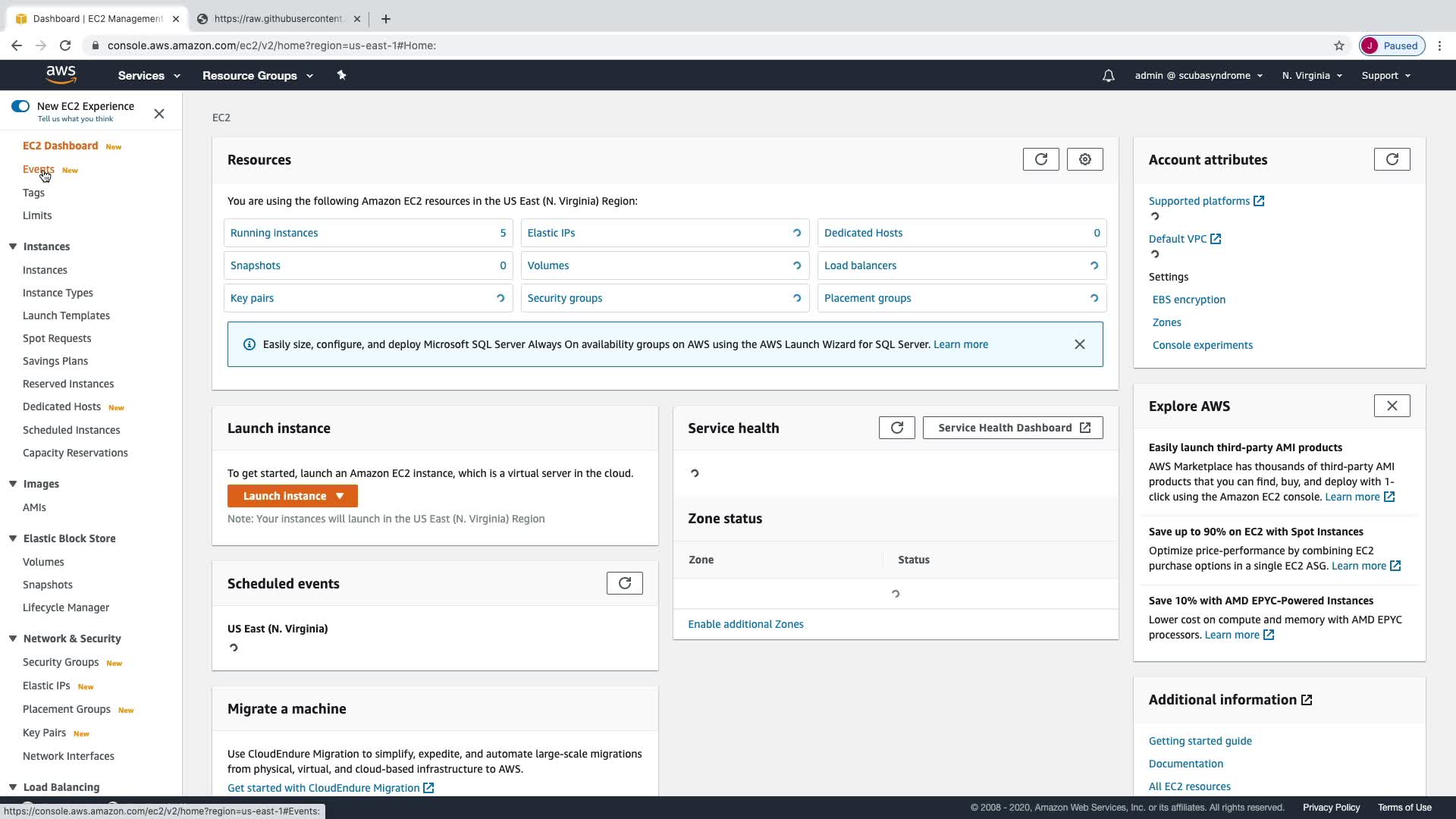
Task: Switch to the raw.githubusercontent browser tab
Action: pos(278,19)
